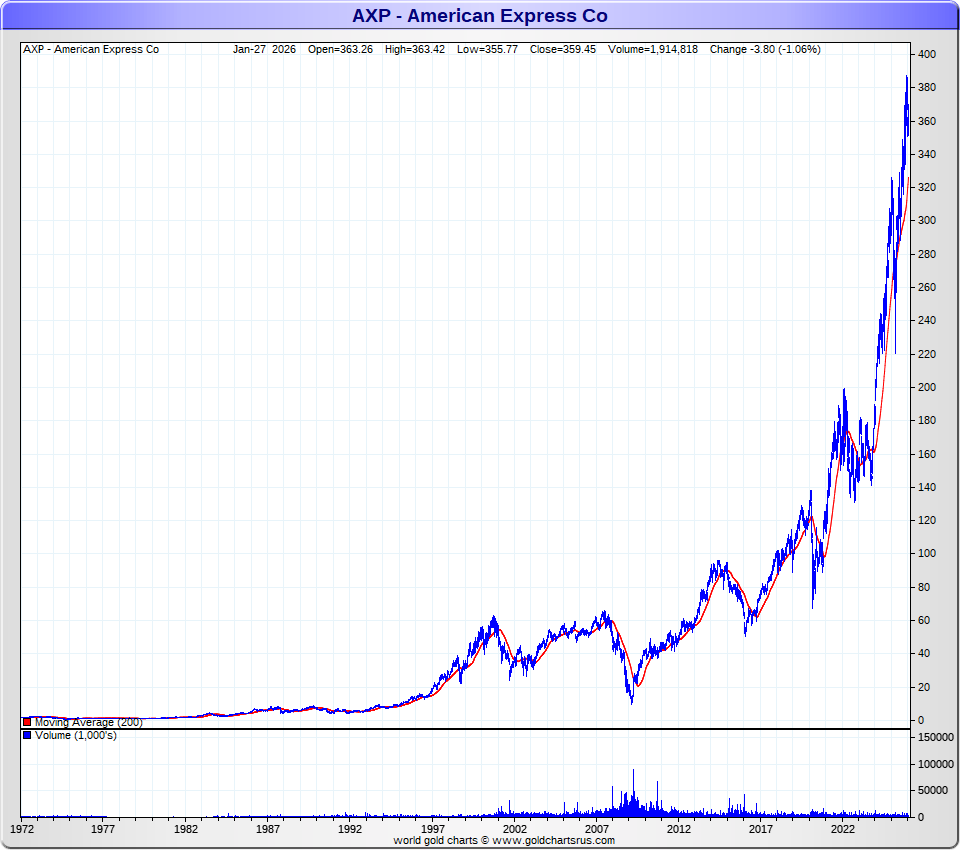960x850 pixels.
Task: Click the "Close=359.45" value
Action: pyautogui.click(x=563, y=49)
